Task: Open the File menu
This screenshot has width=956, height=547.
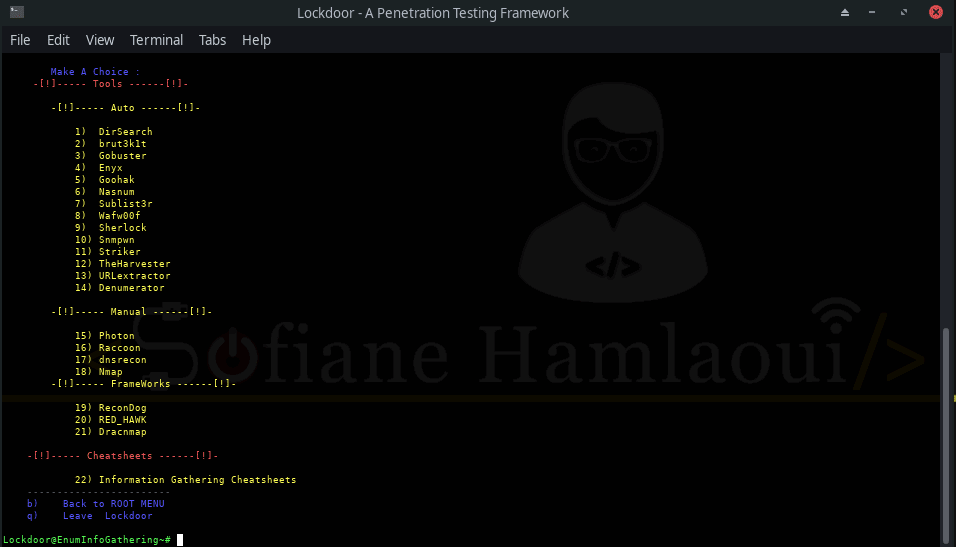Action: point(20,40)
